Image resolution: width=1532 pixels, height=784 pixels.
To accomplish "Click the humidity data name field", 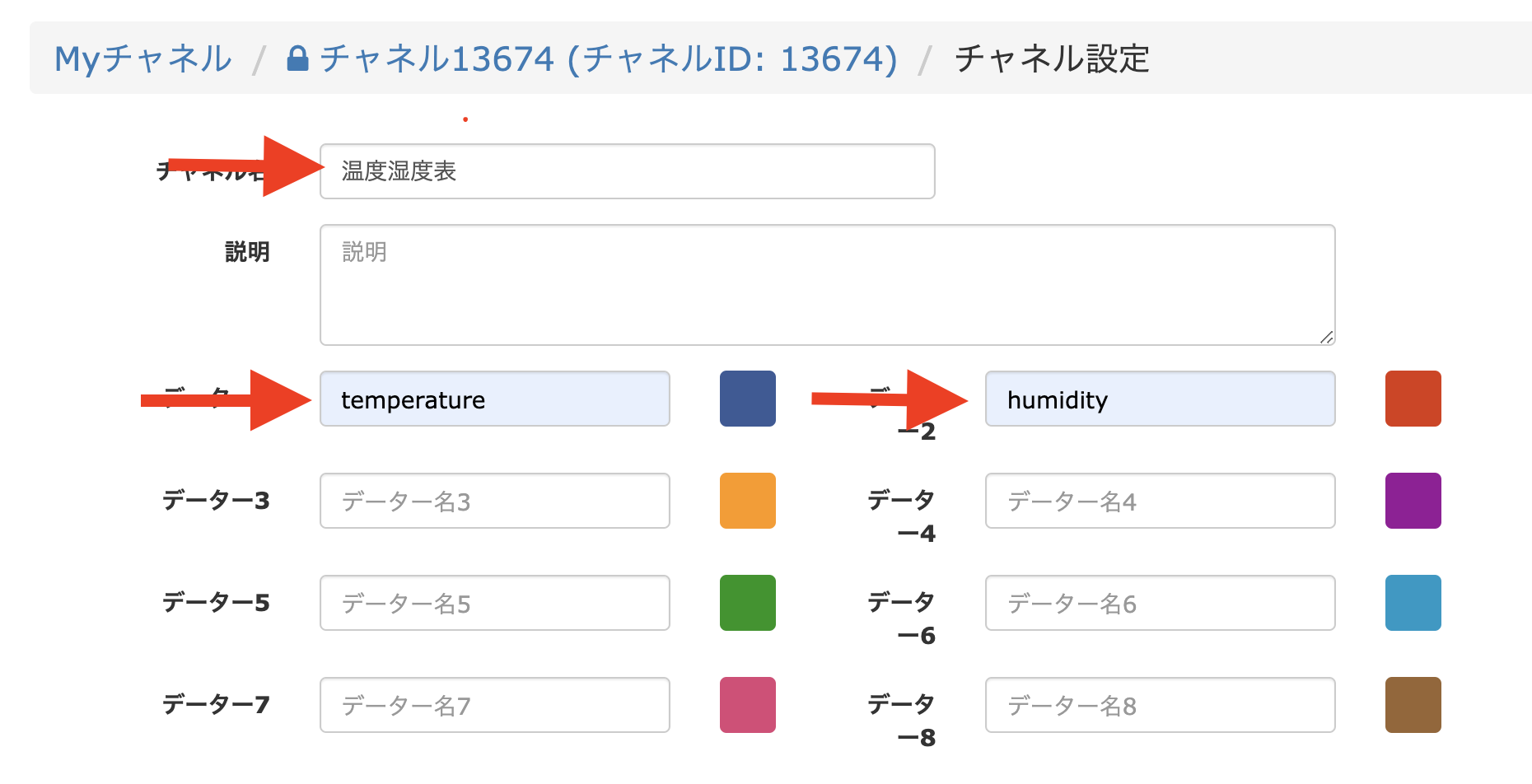I will click(x=1160, y=399).
